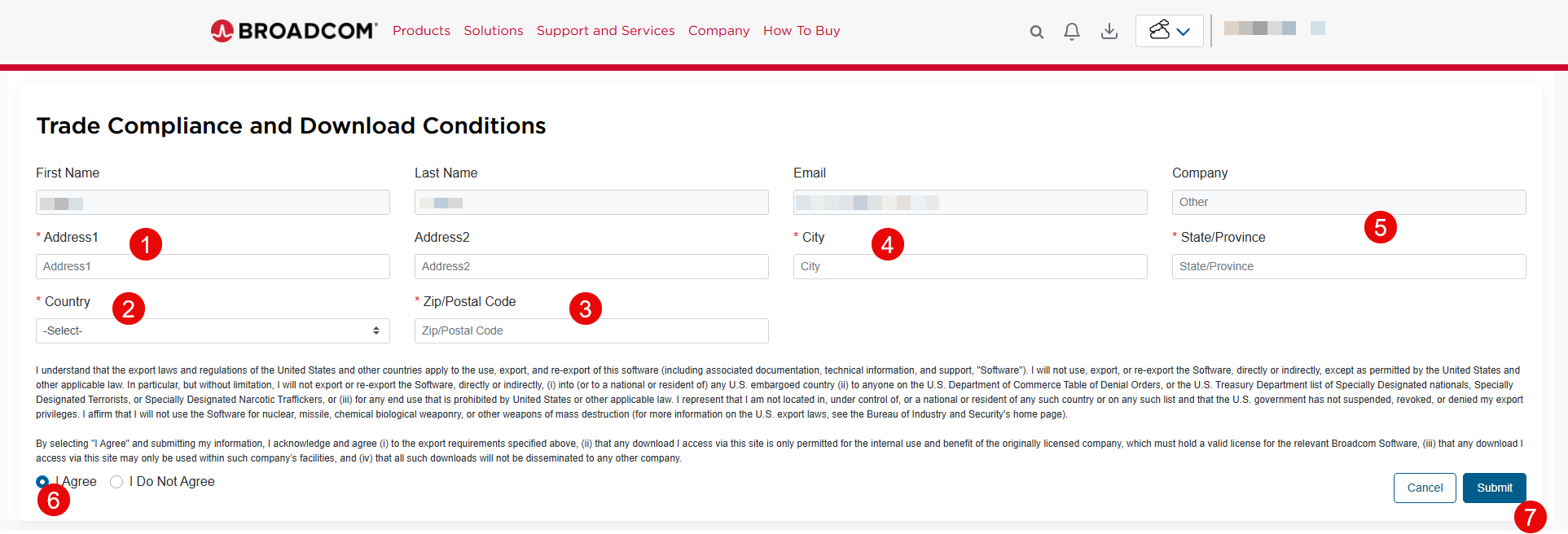Open the notifications bell icon
This screenshot has width=1568, height=534.
click(x=1072, y=32)
